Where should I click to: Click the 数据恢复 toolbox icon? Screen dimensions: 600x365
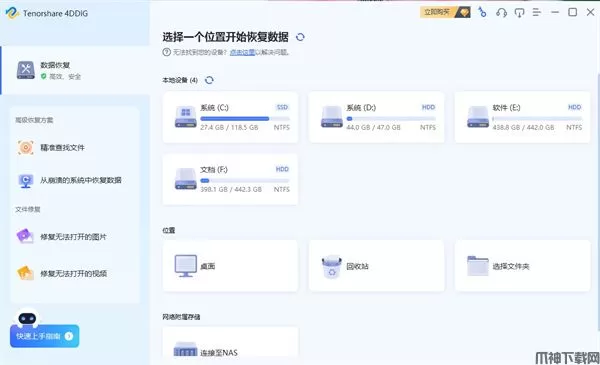pos(26,70)
